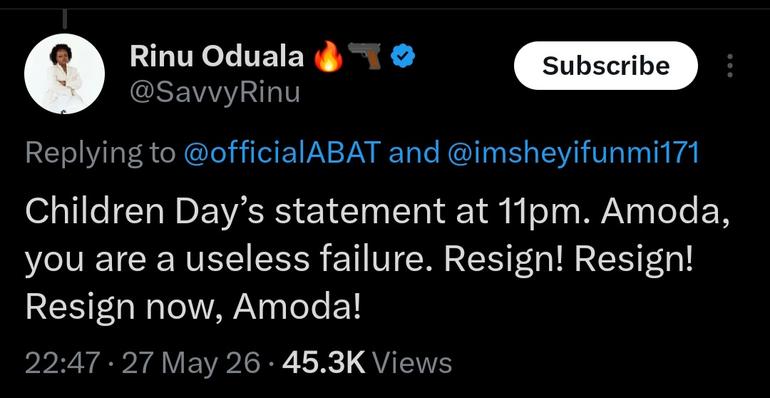Click the pistol emoji beside the name

pyautogui.click(x=365, y=56)
